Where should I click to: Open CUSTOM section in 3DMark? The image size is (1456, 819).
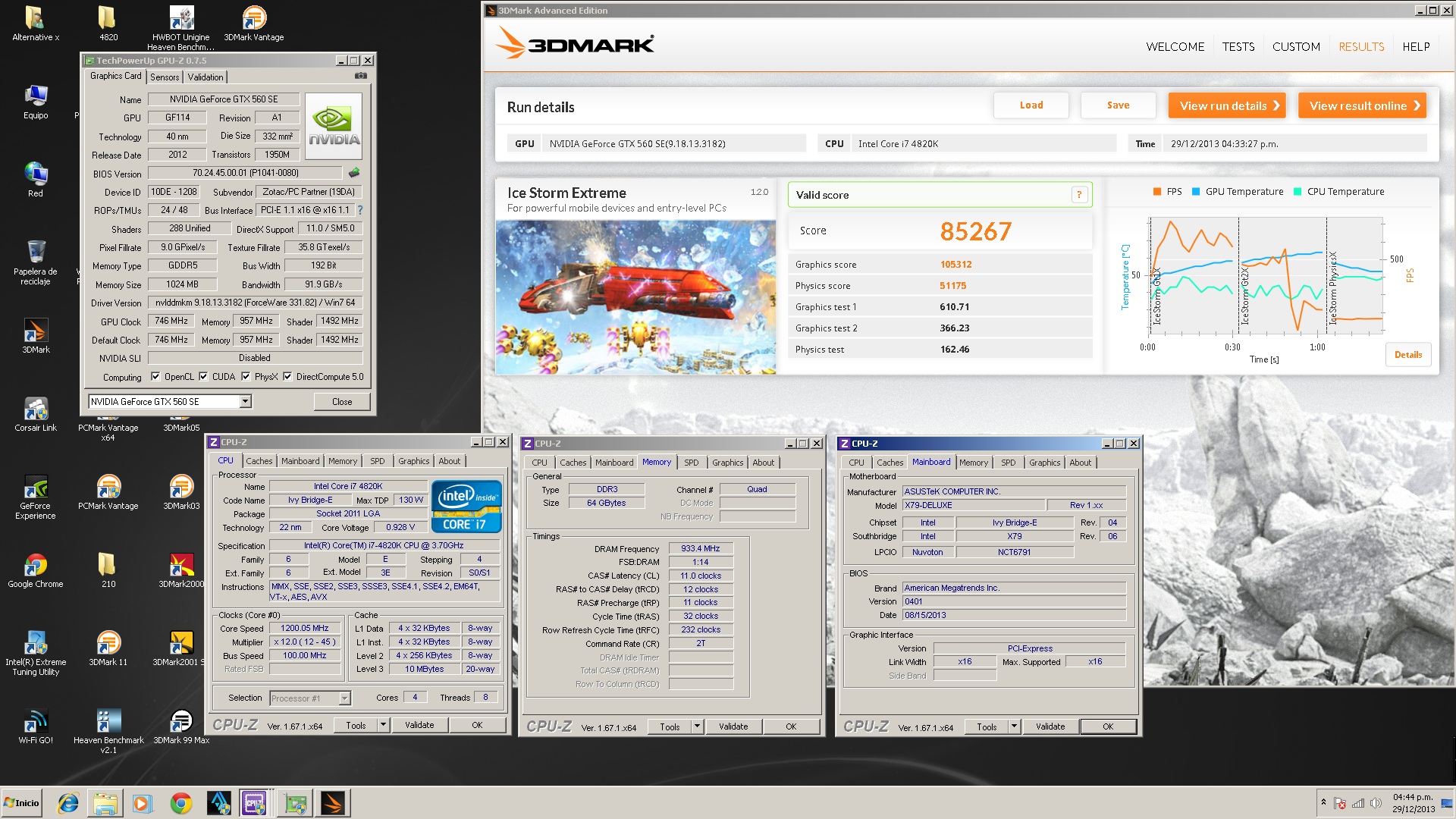1296,46
